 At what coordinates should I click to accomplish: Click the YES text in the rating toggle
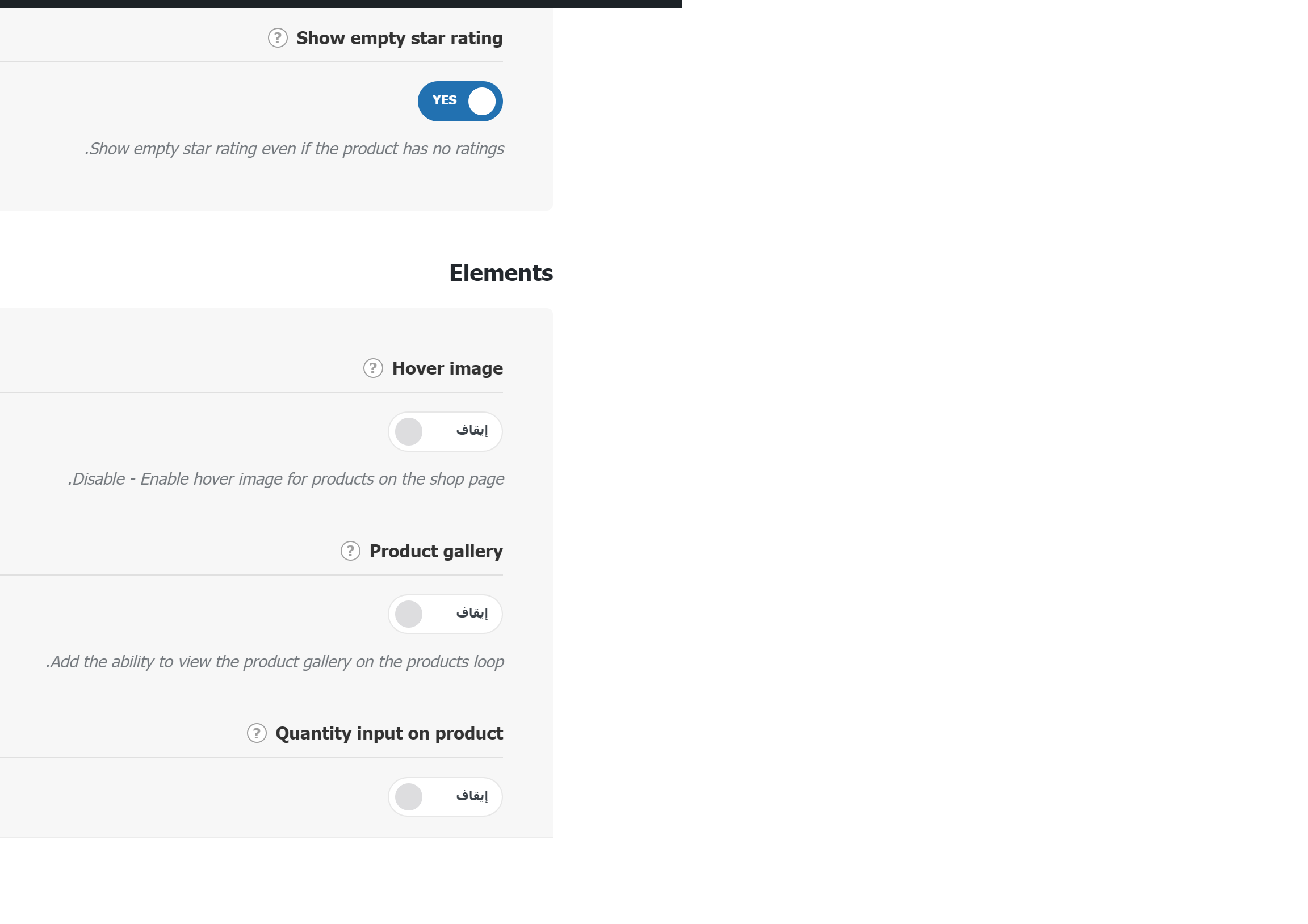coord(445,100)
